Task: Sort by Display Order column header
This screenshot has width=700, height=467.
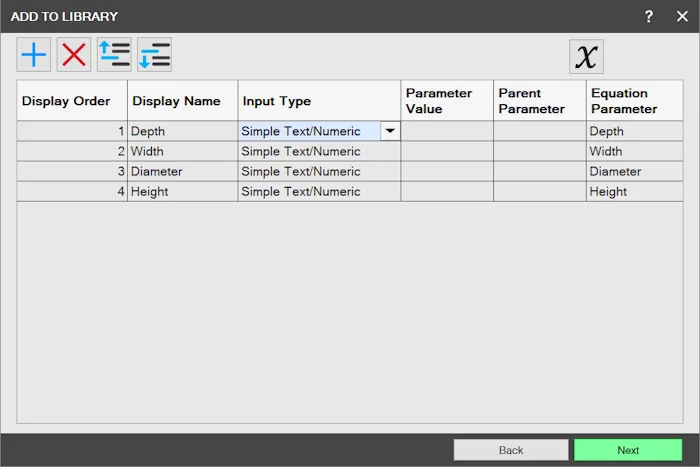Action: click(72, 100)
